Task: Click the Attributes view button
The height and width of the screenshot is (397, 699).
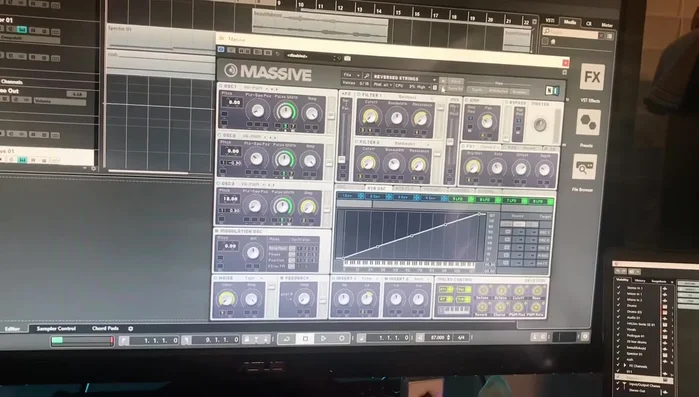Action: click(x=498, y=91)
